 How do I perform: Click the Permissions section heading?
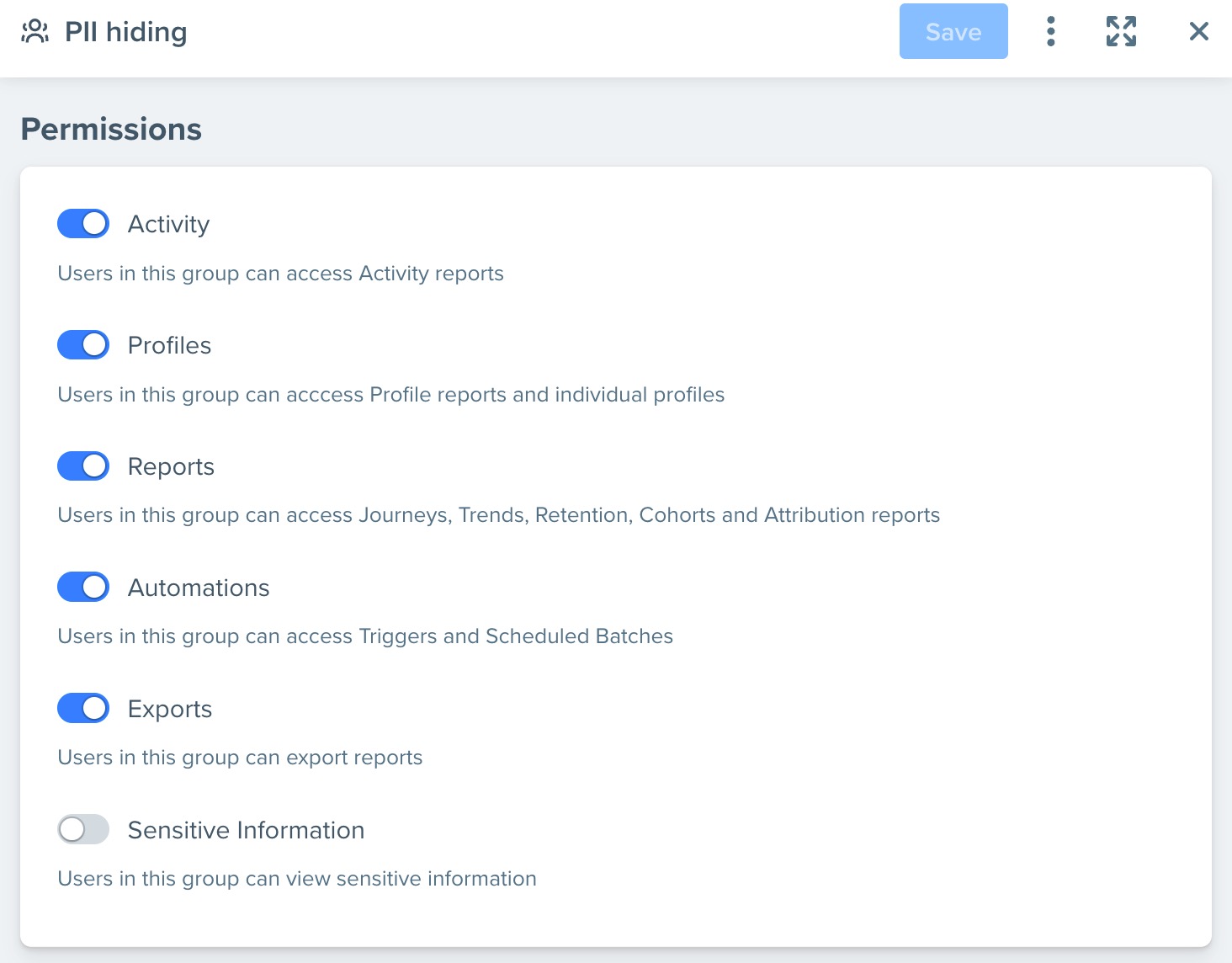pos(111,129)
